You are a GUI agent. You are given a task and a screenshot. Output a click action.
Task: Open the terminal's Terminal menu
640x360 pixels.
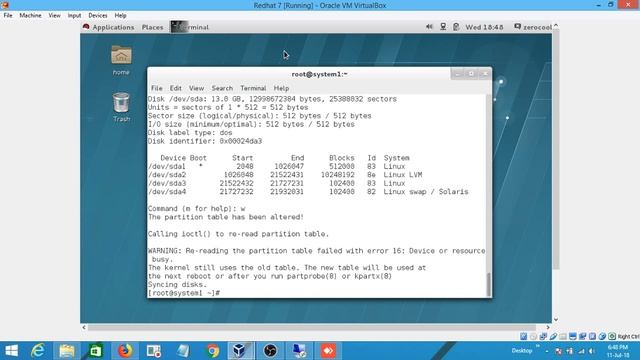click(253, 88)
